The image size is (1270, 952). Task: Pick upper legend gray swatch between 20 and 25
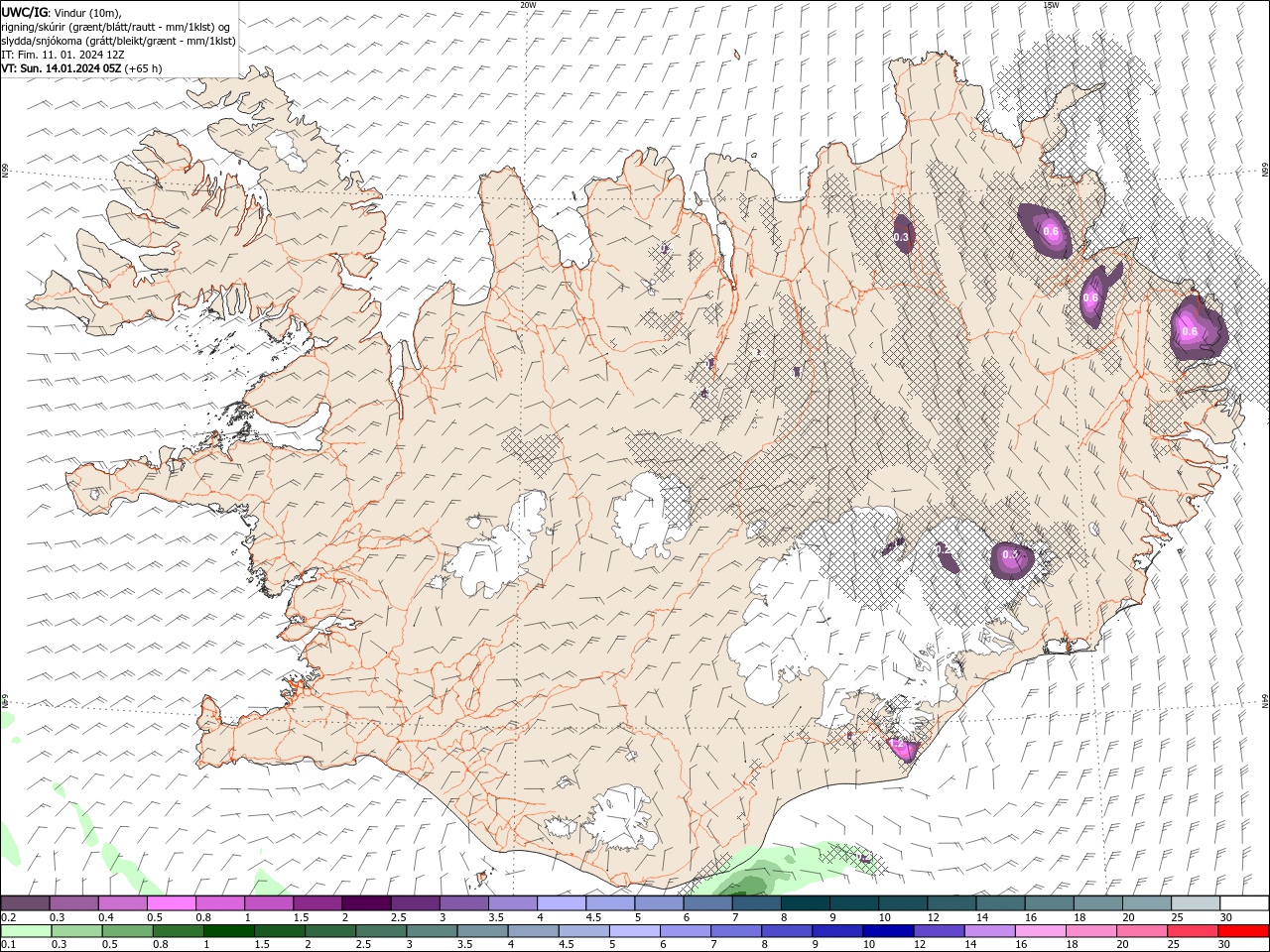coord(1147,903)
